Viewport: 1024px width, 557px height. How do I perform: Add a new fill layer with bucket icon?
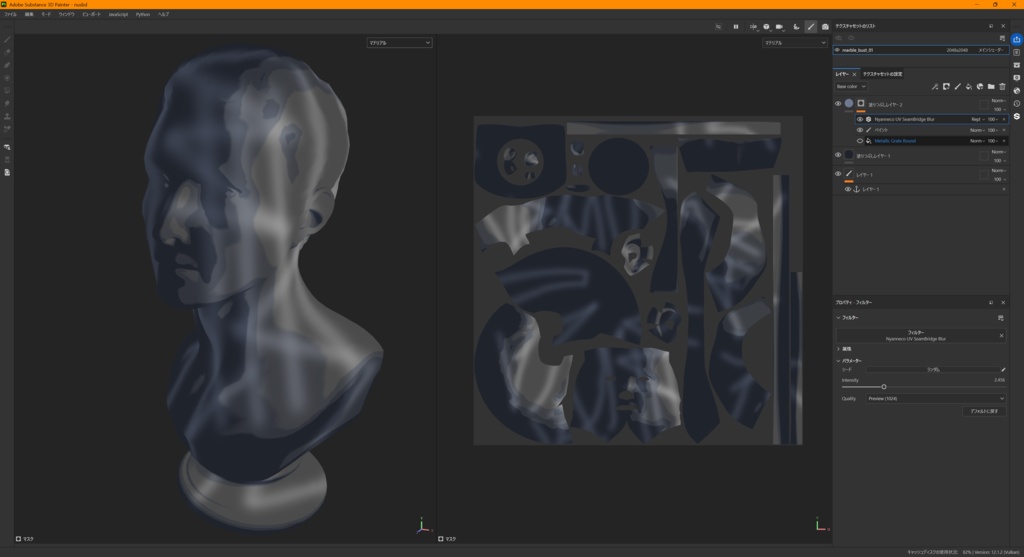click(968, 86)
